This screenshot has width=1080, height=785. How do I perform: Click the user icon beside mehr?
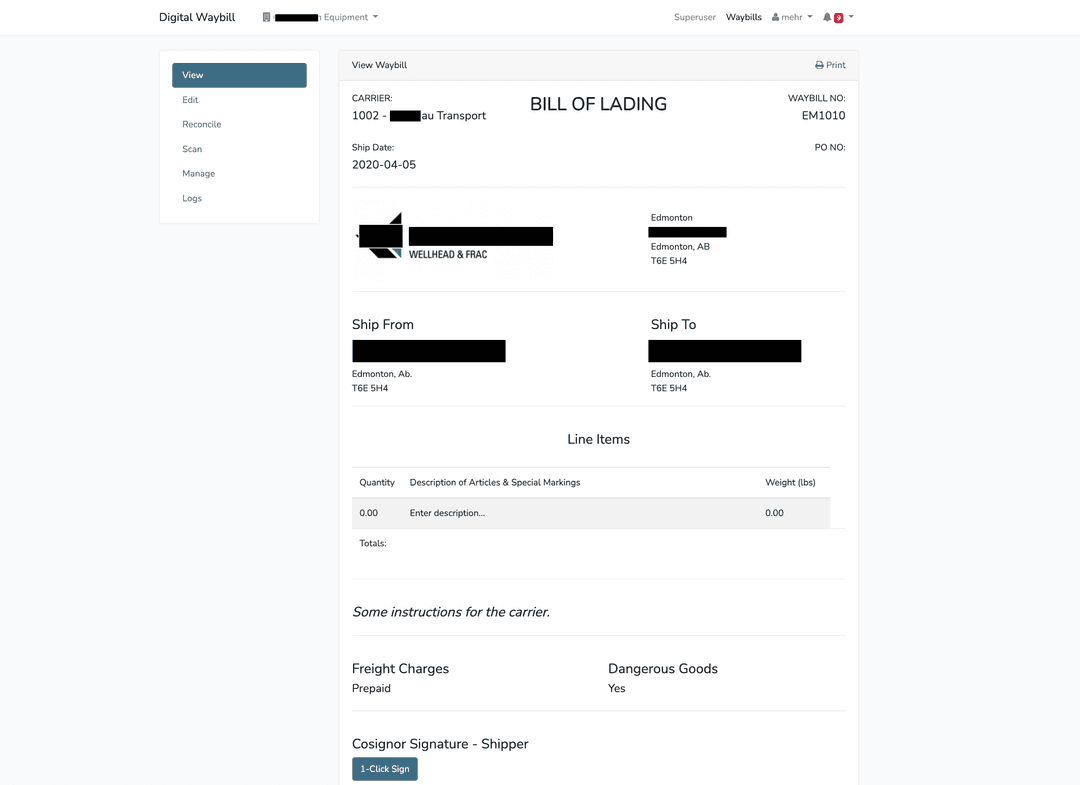pyautogui.click(x=776, y=17)
